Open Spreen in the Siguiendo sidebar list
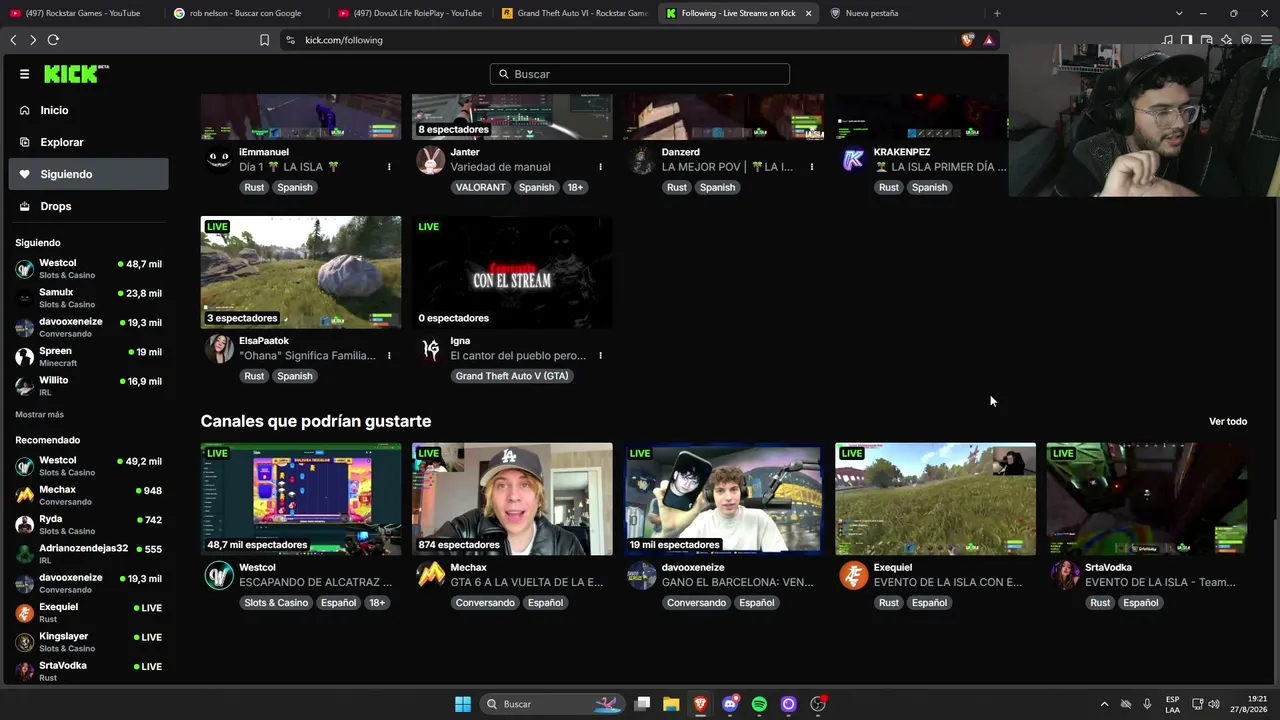The height and width of the screenshot is (720, 1280). coord(89,357)
